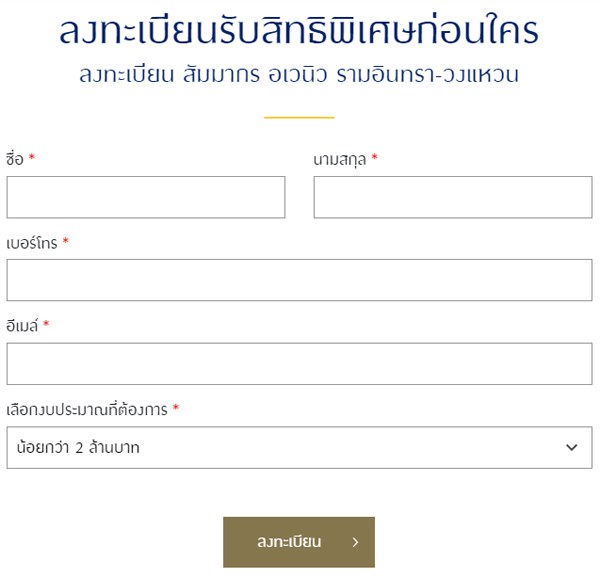The image size is (600, 578).
Task: Click the red asterisk beside อีเมล
Action: point(46,326)
